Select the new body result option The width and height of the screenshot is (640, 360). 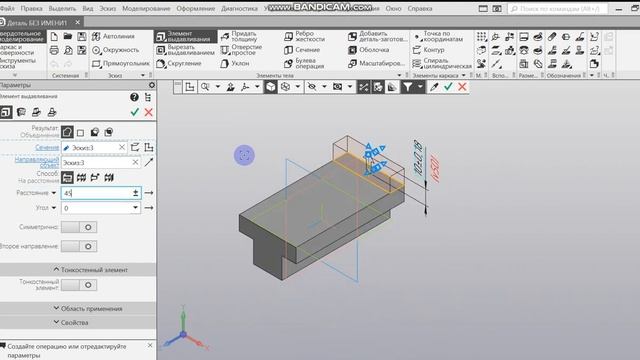tap(81, 133)
